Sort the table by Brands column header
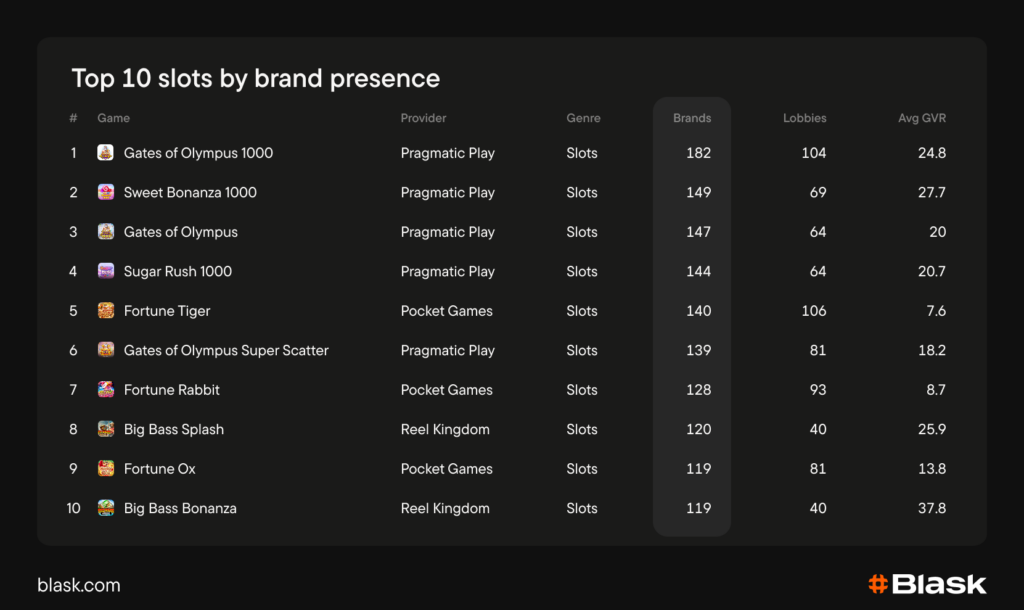The width and height of the screenshot is (1024, 610). (x=692, y=118)
